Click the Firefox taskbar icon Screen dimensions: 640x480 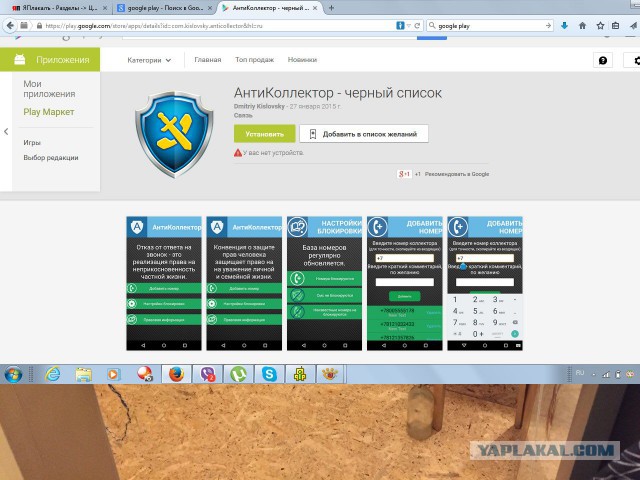tap(176, 374)
